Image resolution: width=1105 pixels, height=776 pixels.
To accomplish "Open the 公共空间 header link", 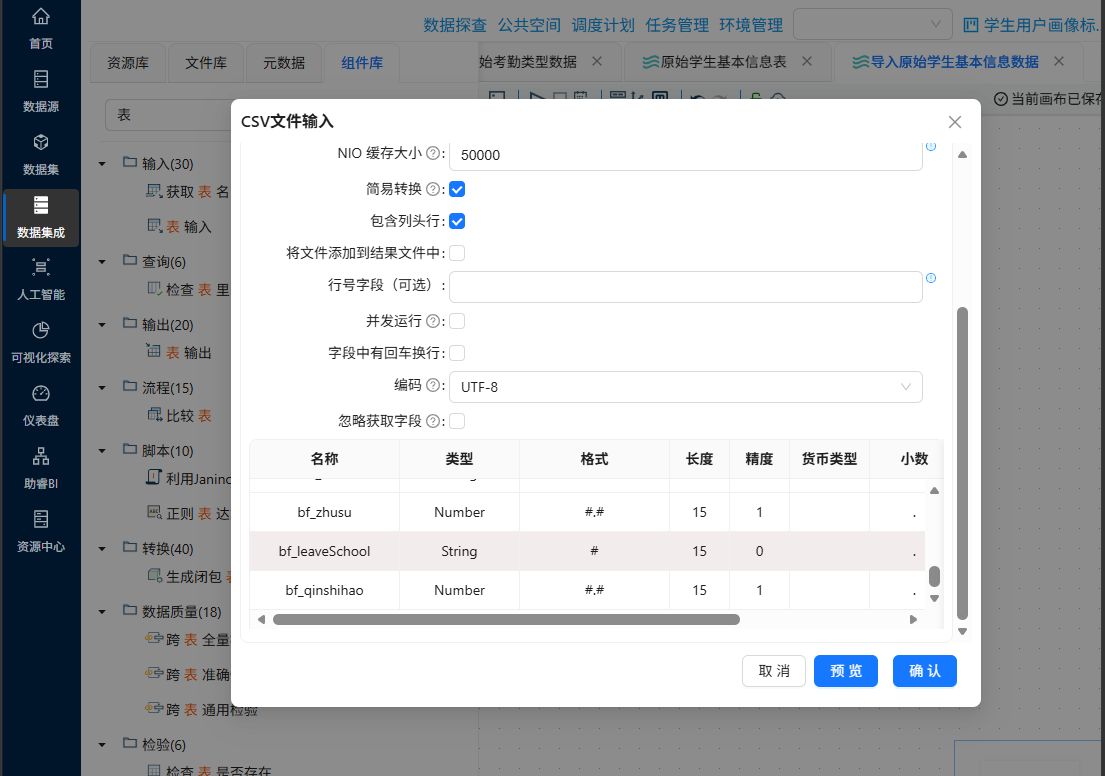I will point(529,25).
